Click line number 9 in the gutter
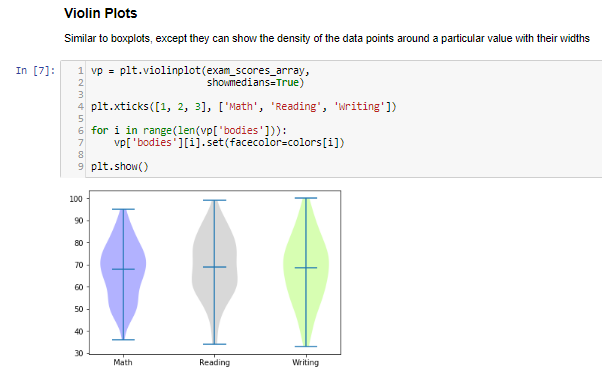Screen dimensions: 602x375 (80, 166)
